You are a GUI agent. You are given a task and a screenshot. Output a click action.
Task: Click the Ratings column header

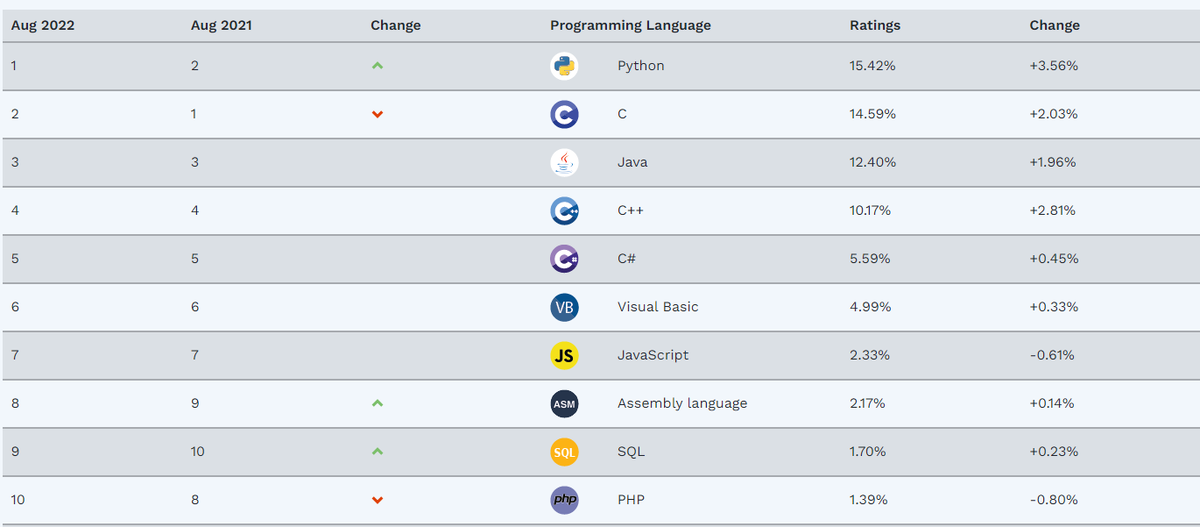875,25
